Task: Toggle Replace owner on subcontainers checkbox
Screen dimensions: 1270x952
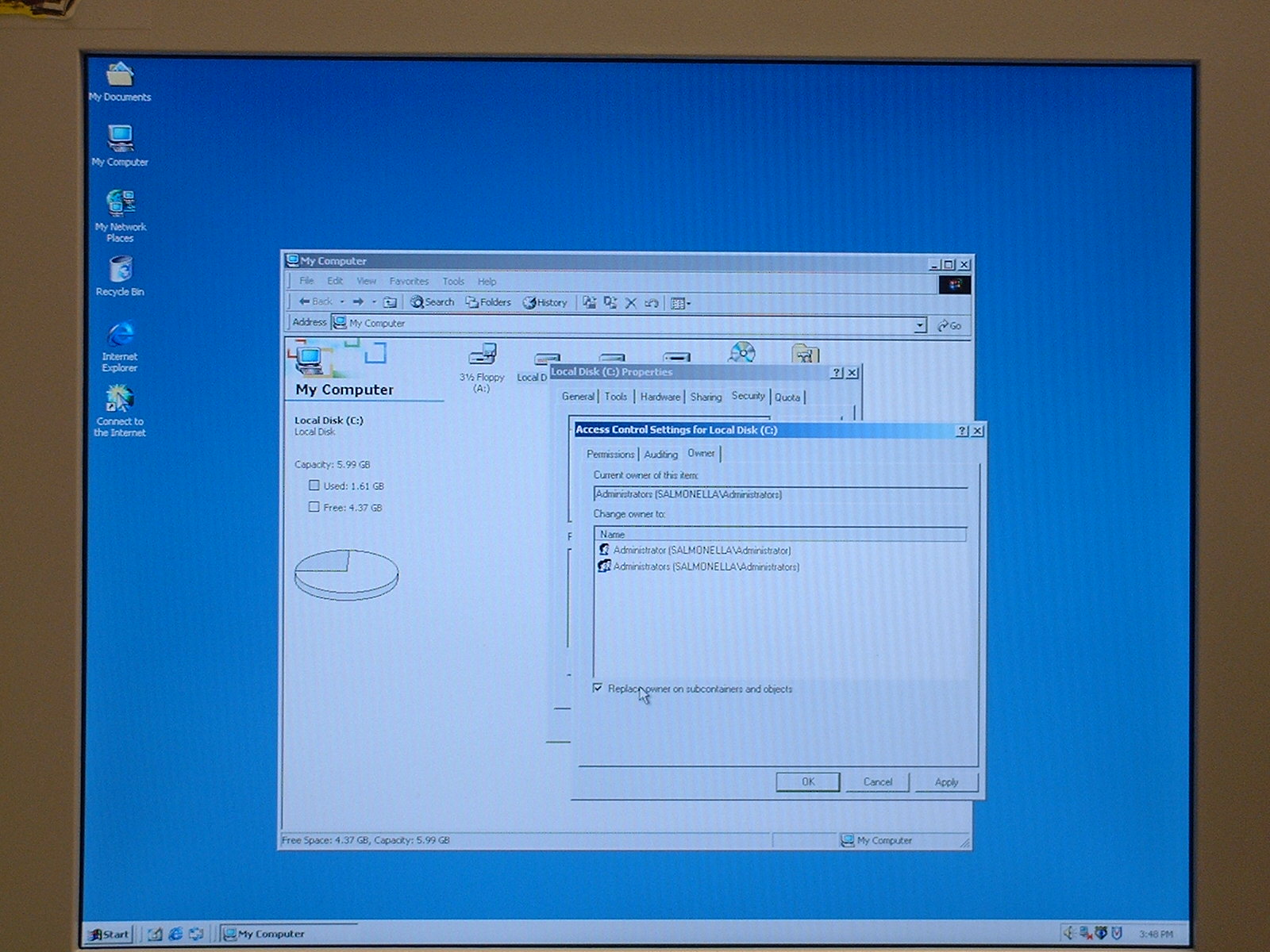Action: point(598,688)
